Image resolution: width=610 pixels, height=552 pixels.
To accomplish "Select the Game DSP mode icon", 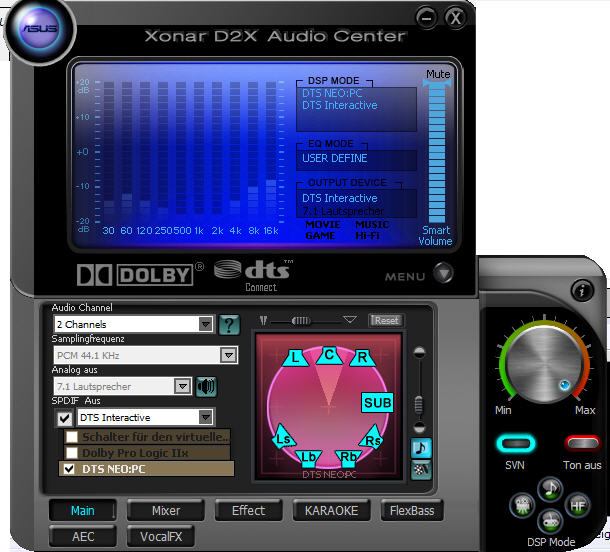I will 550,521.
